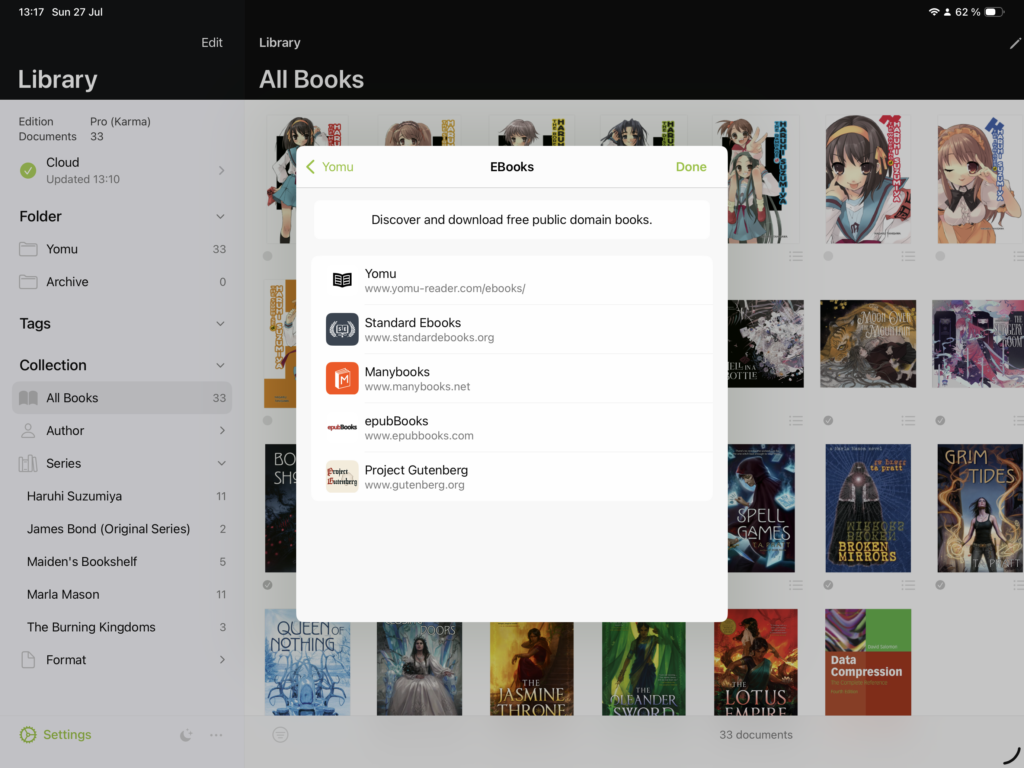The width and height of the screenshot is (1024, 768).
Task: Toggle read checkmark under Grim Tides
Action: click(940, 585)
